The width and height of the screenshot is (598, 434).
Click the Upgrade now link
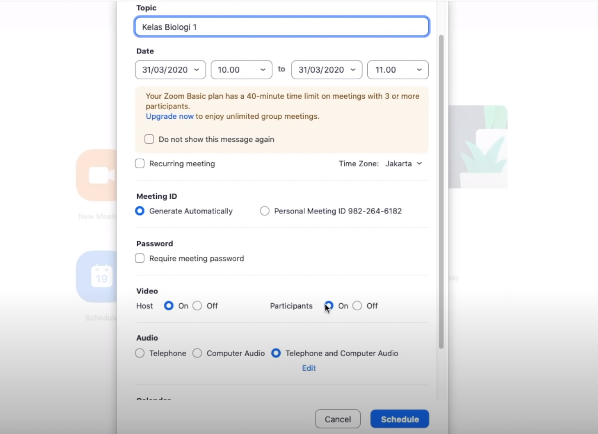click(170, 116)
